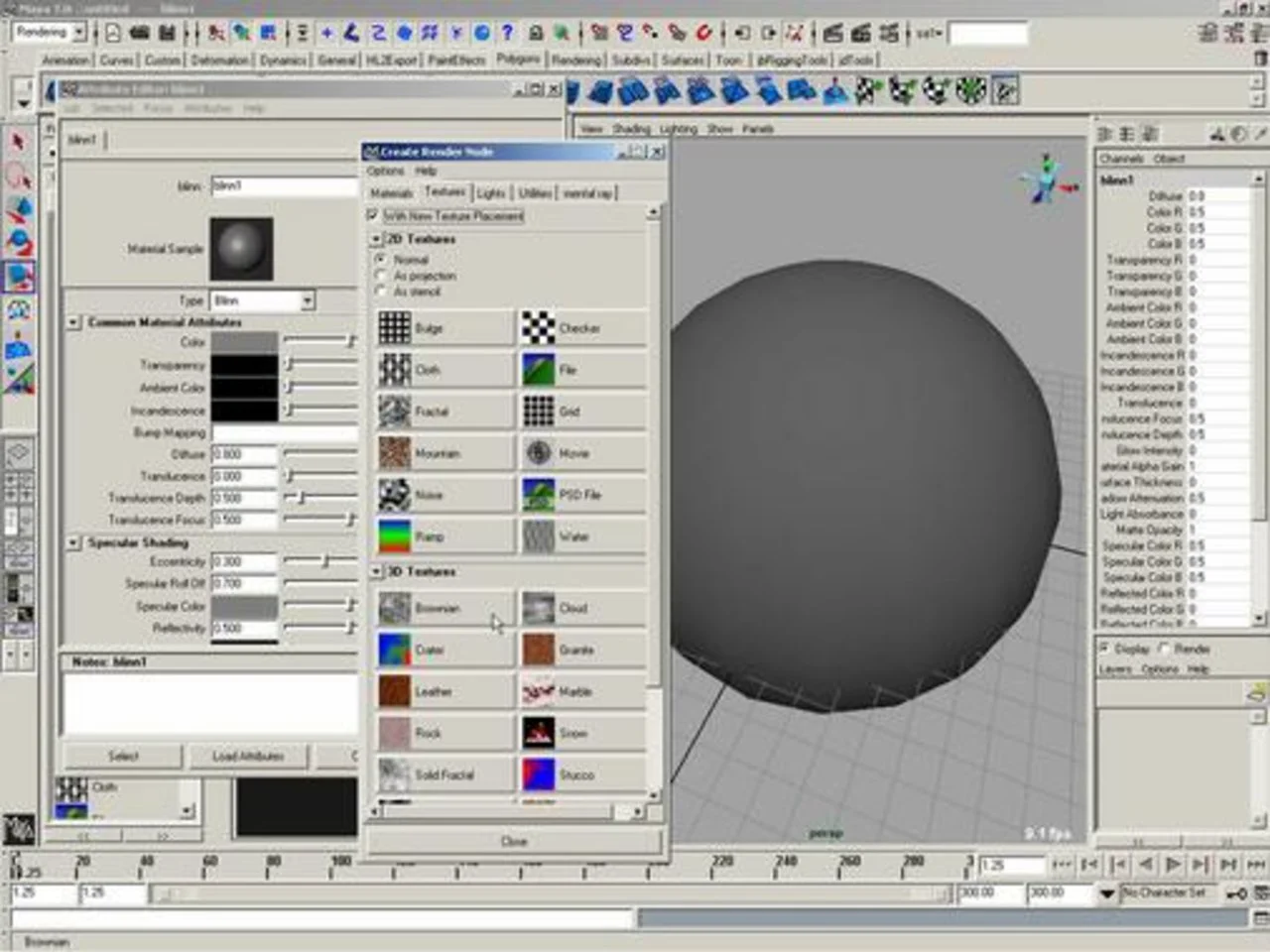Image resolution: width=1270 pixels, height=952 pixels.
Task: Play the animation forward
Action: (1173, 865)
